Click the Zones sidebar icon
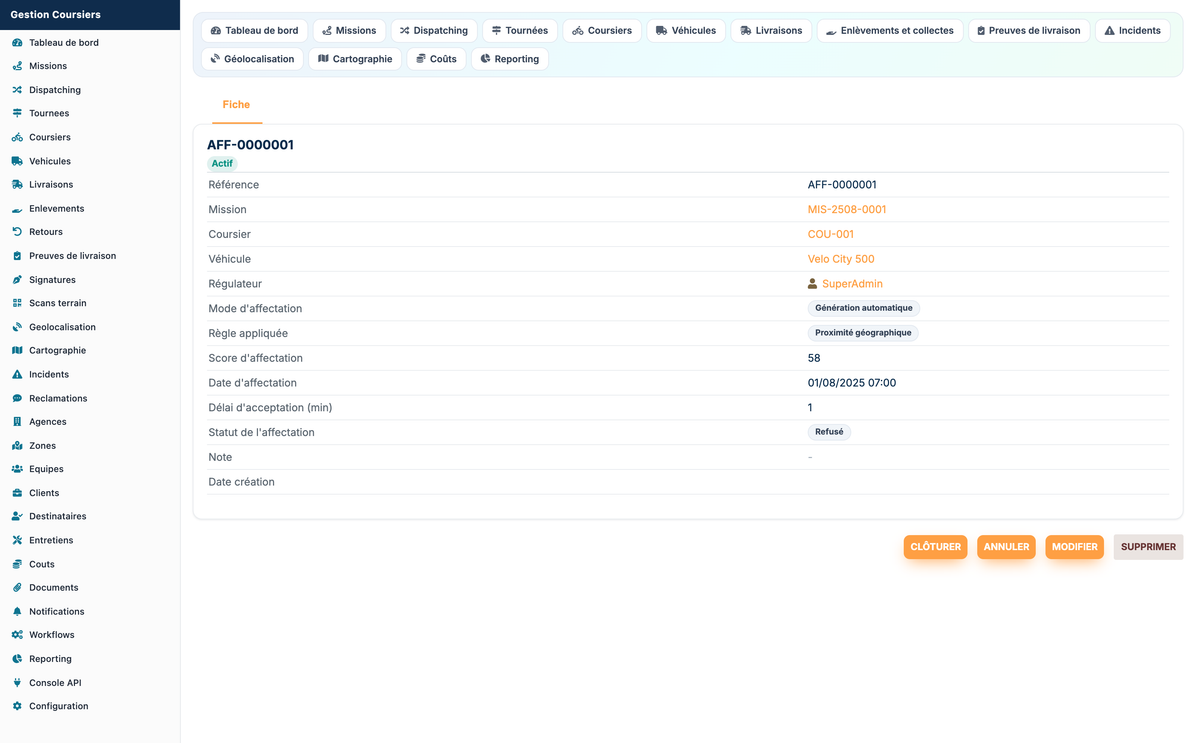The width and height of the screenshot is (1200, 743). point(17,446)
